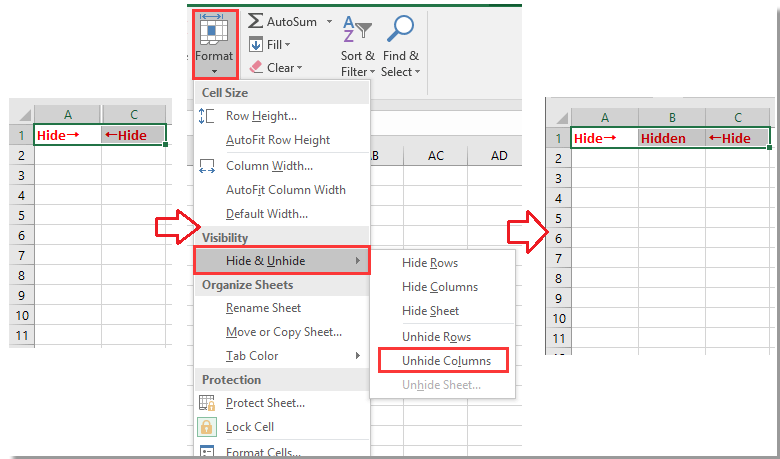Viewport: 780px width, 459px height.
Task: Open Find & Select magnifier icon
Action: click(400, 28)
